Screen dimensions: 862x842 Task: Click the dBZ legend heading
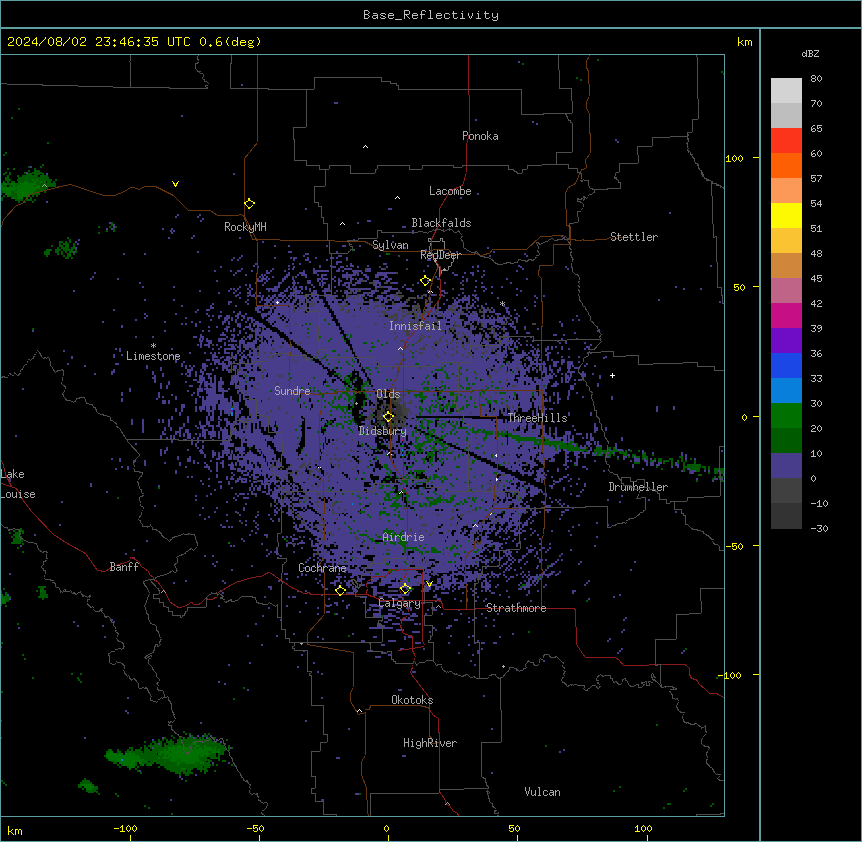(x=810, y=53)
